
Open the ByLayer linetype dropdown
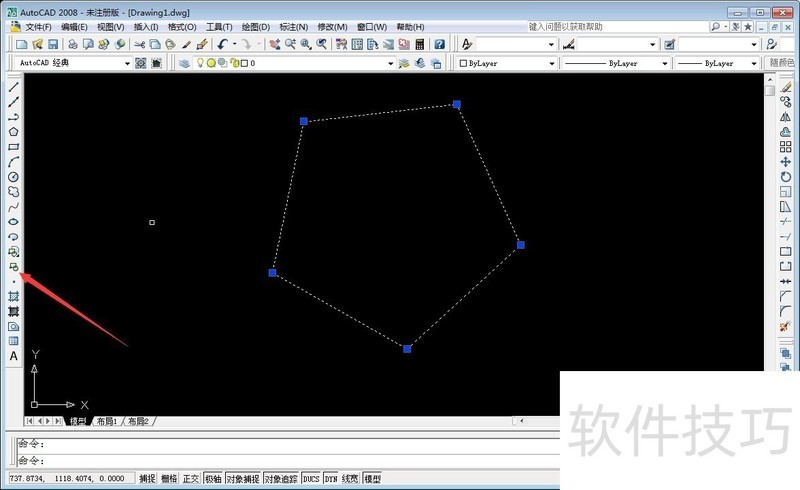pyautogui.click(x=664, y=63)
